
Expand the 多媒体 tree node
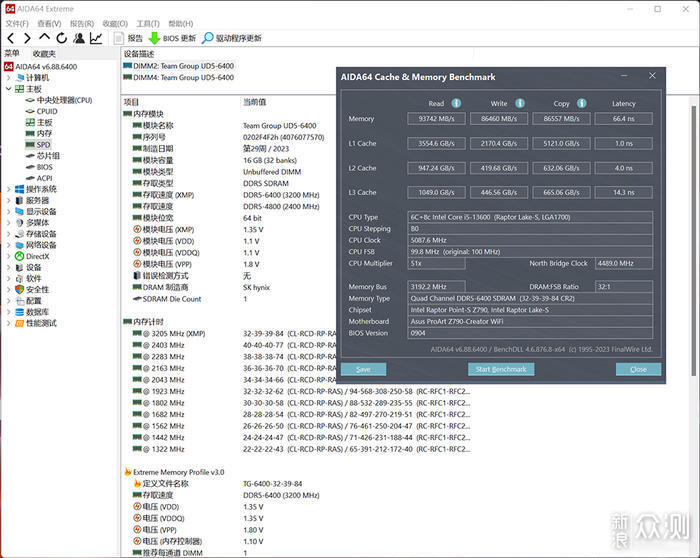pyautogui.click(x=8, y=223)
